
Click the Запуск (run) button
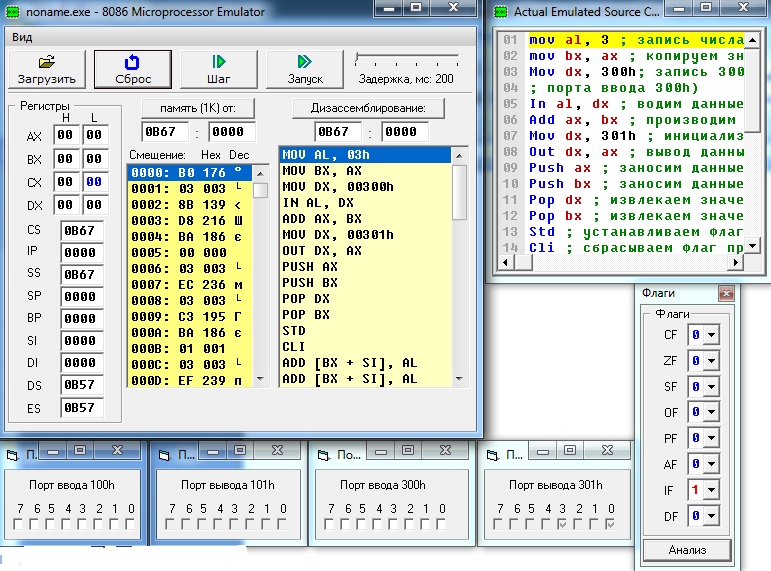pyautogui.click(x=305, y=69)
